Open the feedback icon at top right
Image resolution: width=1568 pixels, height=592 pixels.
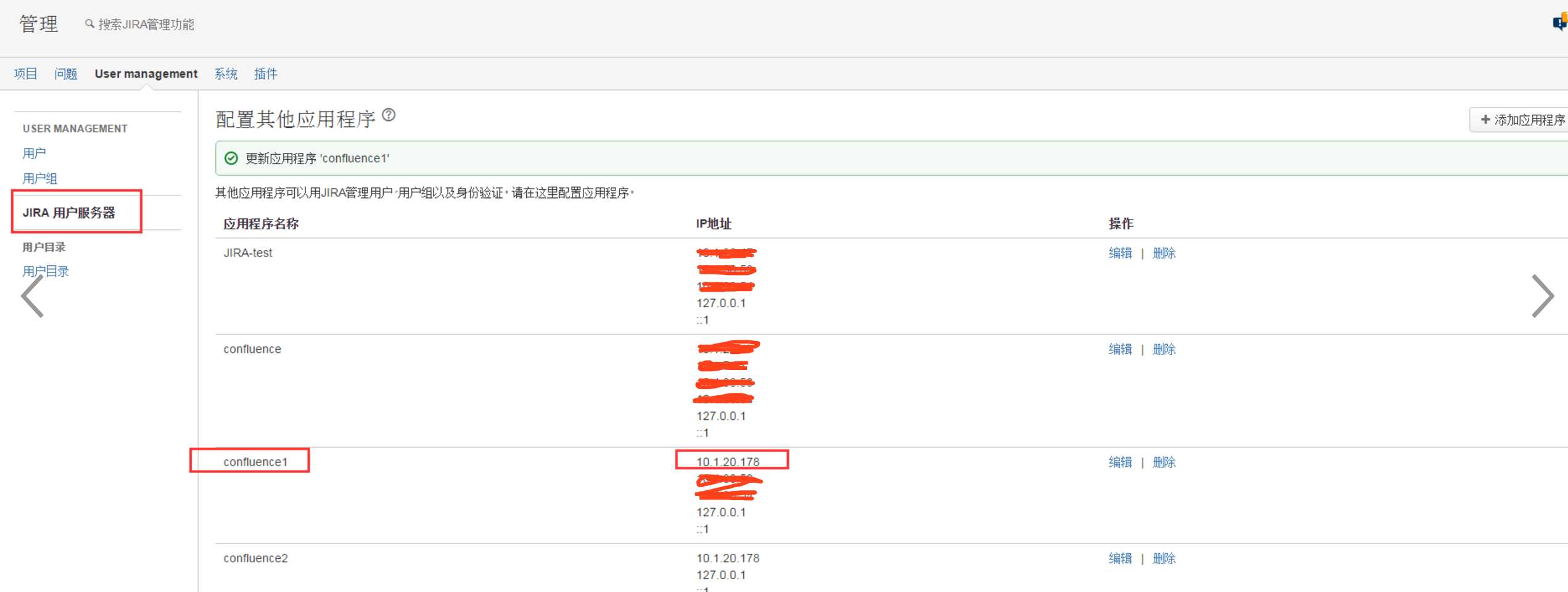tap(1560, 23)
